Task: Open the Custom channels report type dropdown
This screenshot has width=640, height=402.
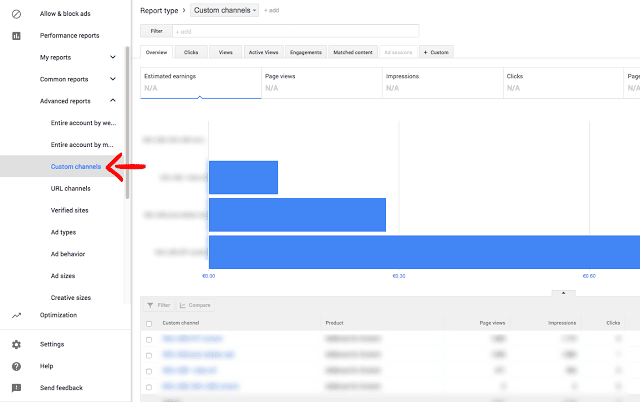Action: point(224,10)
